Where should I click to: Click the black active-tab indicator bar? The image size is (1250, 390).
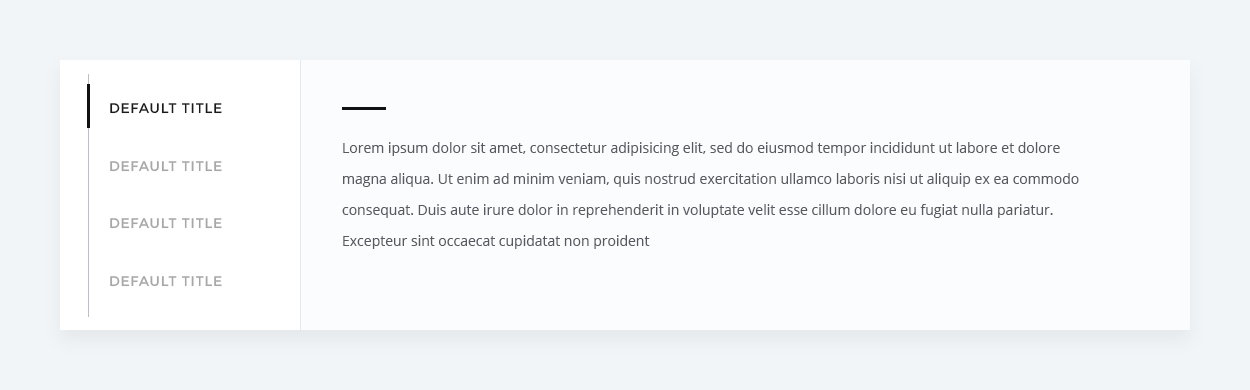pos(88,106)
